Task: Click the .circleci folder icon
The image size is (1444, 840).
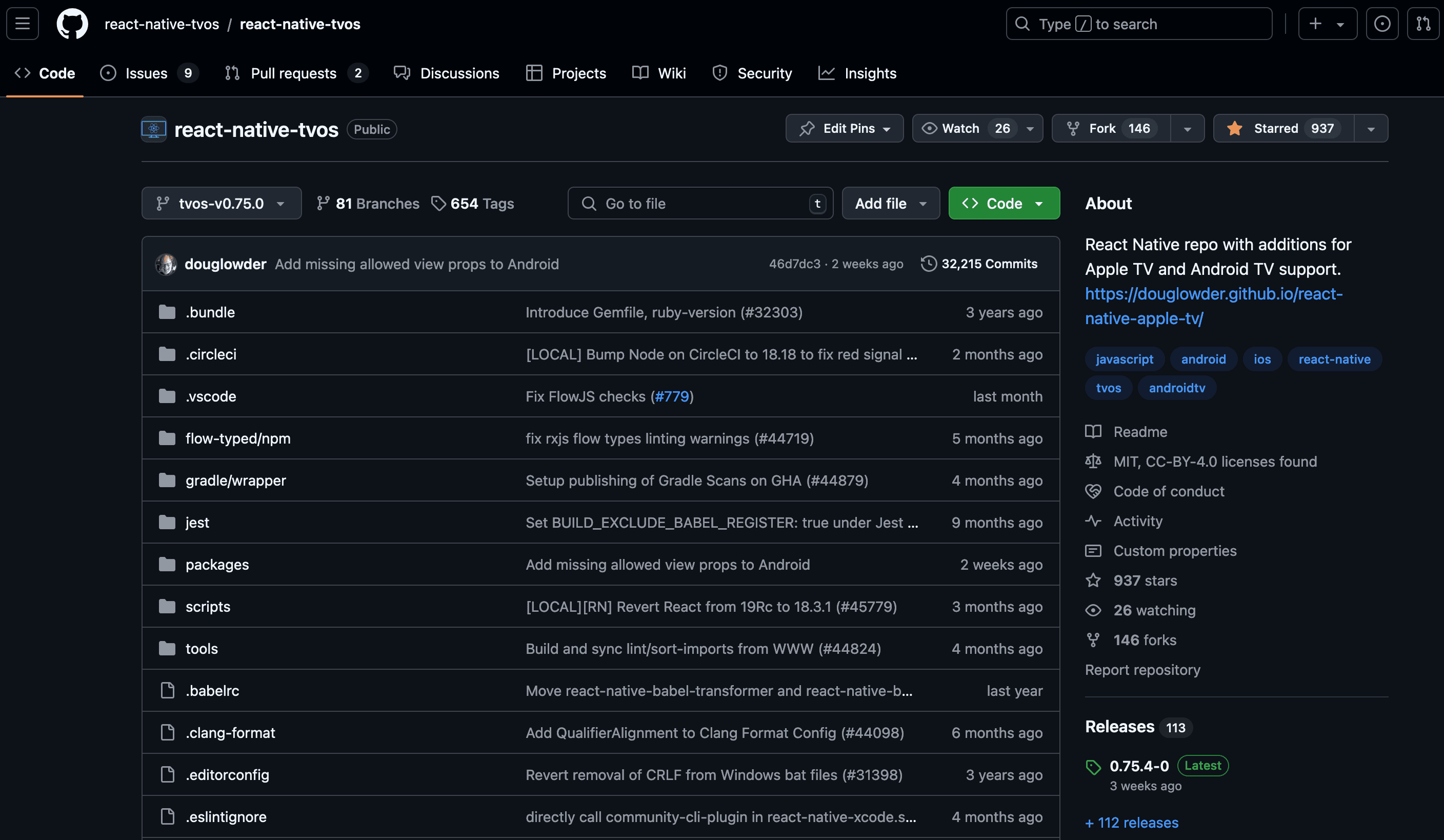Action: [x=167, y=353]
